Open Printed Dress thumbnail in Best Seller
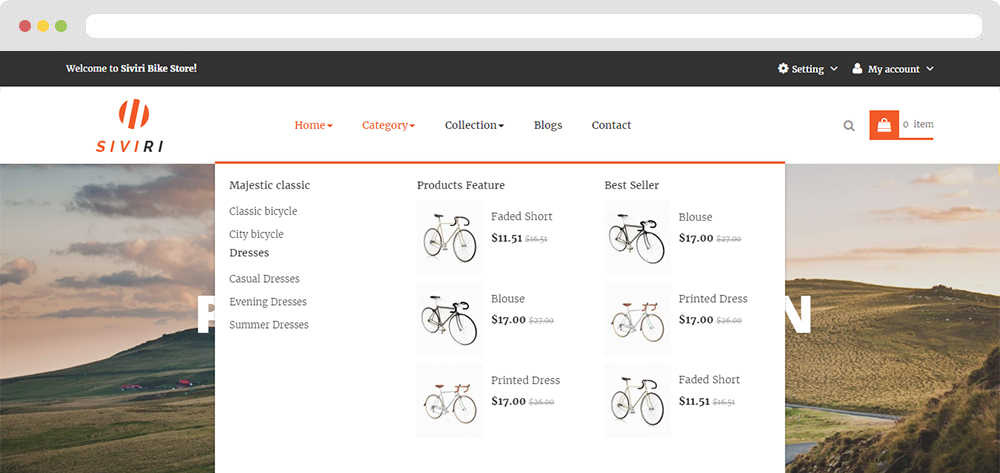 [x=637, y=319]
